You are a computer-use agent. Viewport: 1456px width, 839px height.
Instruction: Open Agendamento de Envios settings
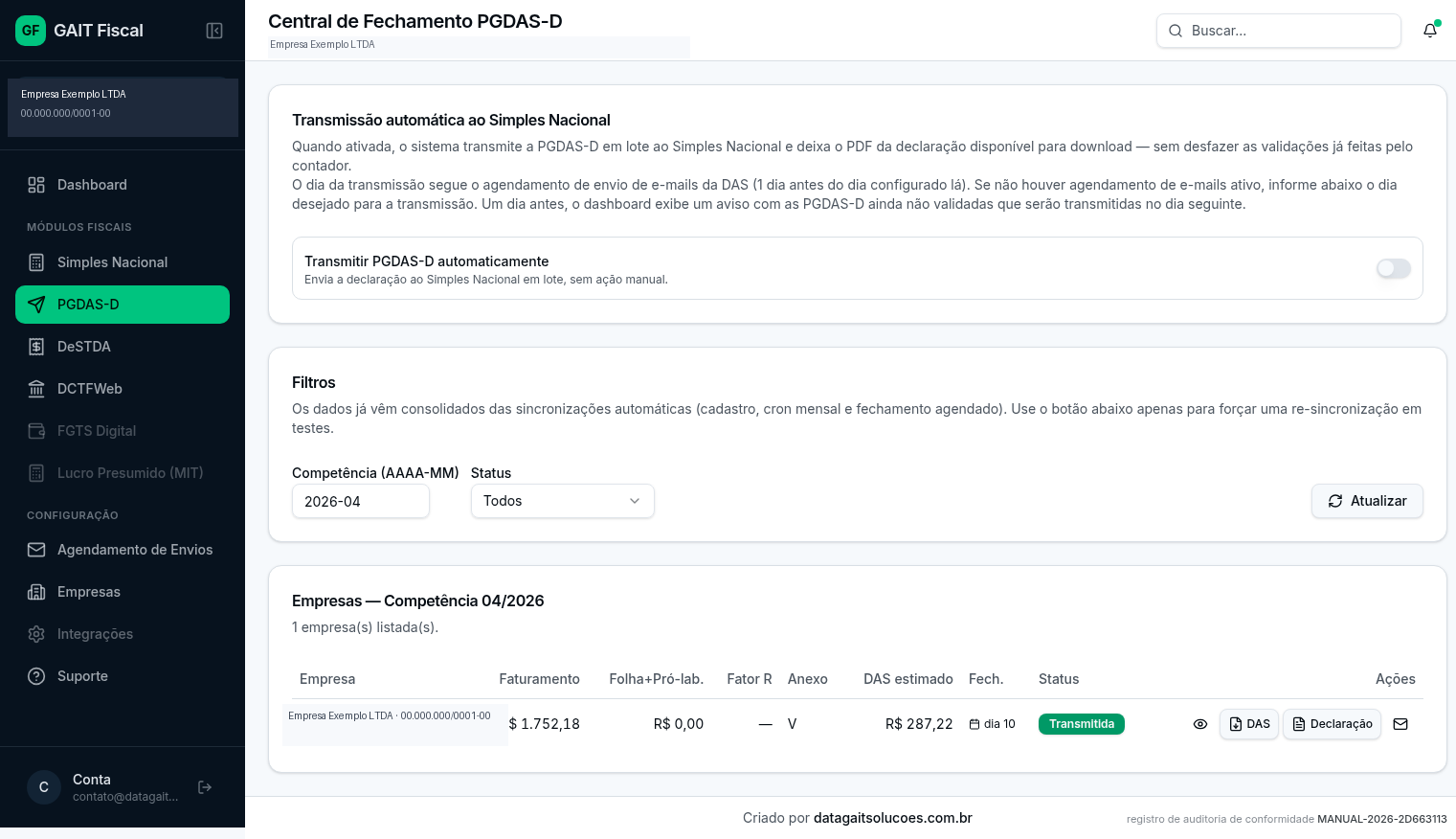[123, 550]
